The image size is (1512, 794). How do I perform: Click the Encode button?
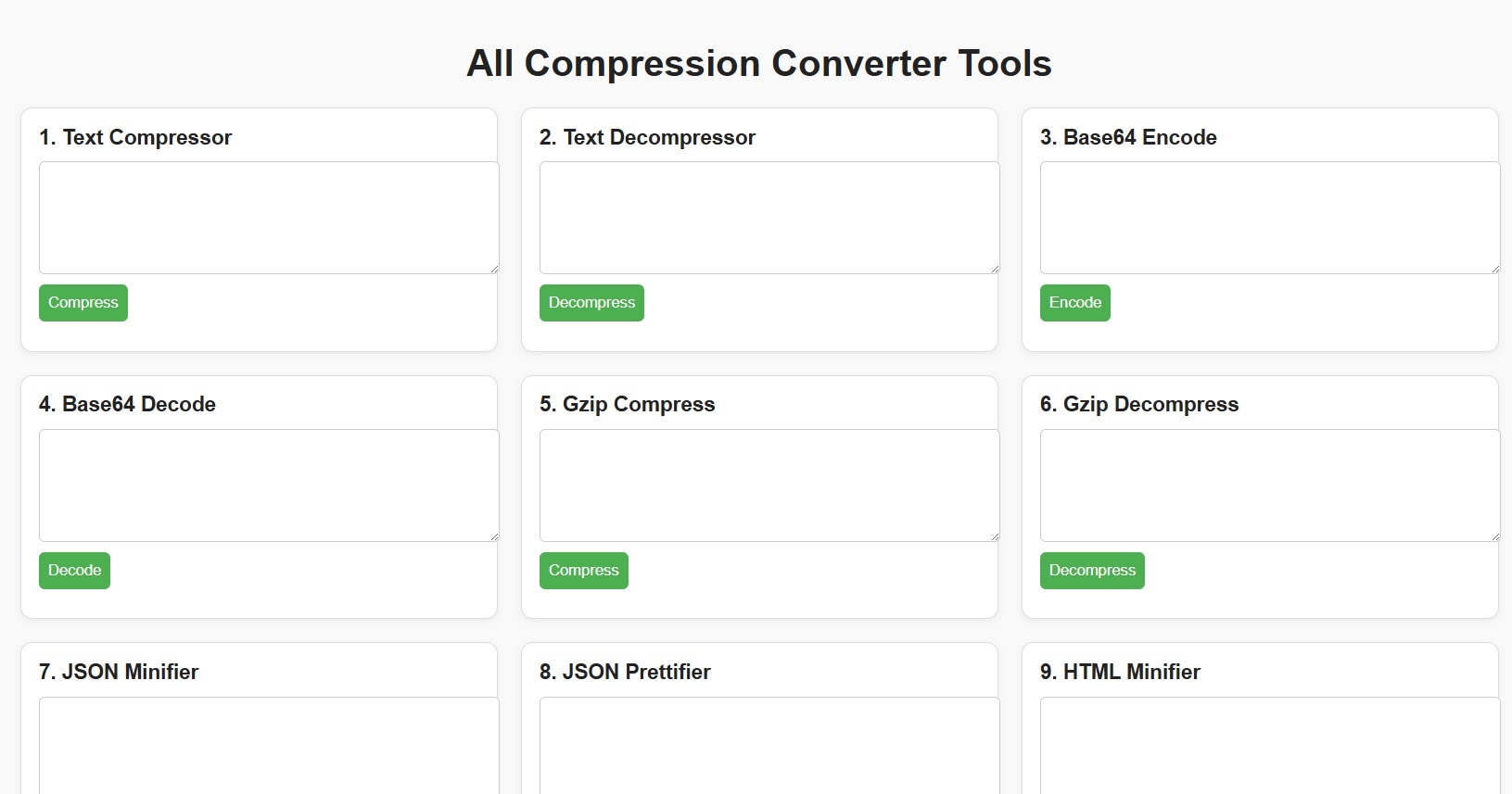[x=1074, y=303]
